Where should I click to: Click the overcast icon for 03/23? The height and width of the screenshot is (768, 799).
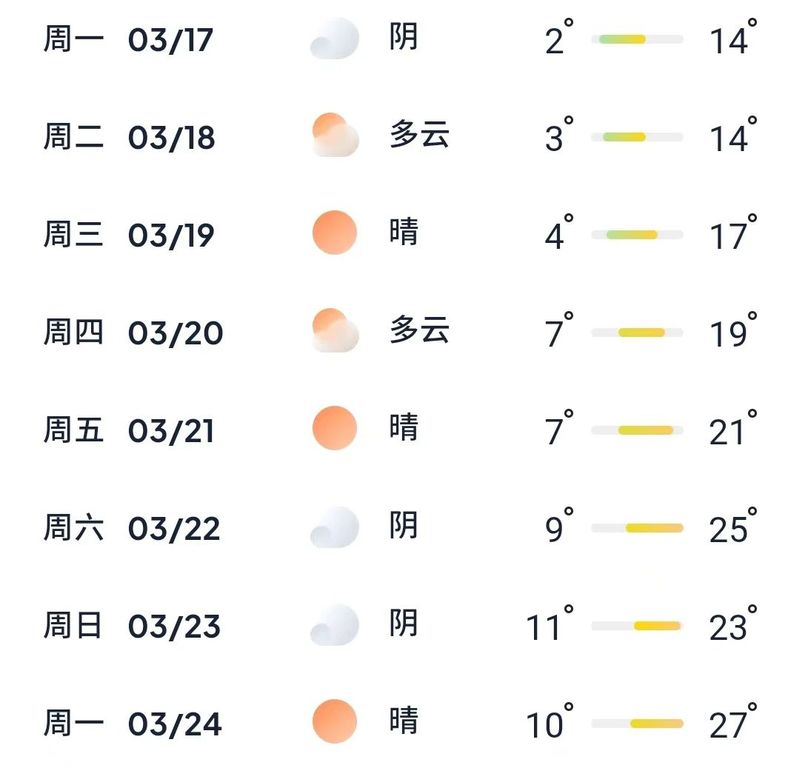click(335, 625)
